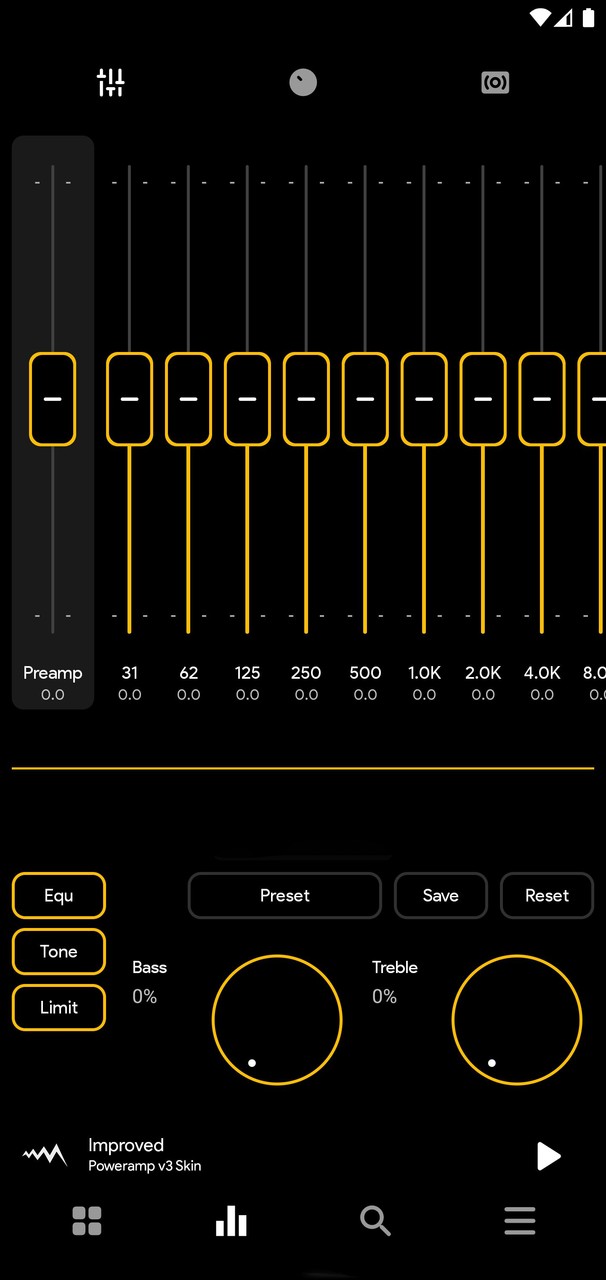Viewport: 606px width, 1280px height.
Task: Click the Treble knob
Action: tap(517, 1020)
